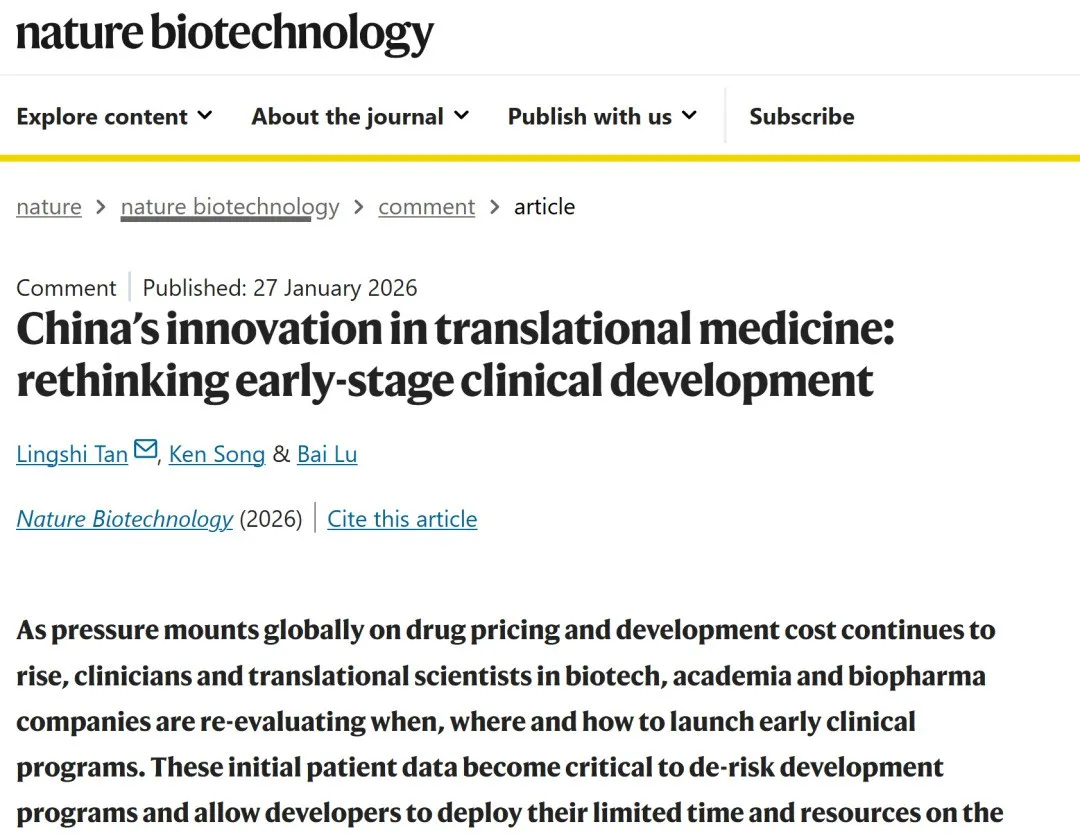The width and height of the screenshot is (1080, 839).
Task: Click the "Comment" article type label
Action: pos(66,288)
